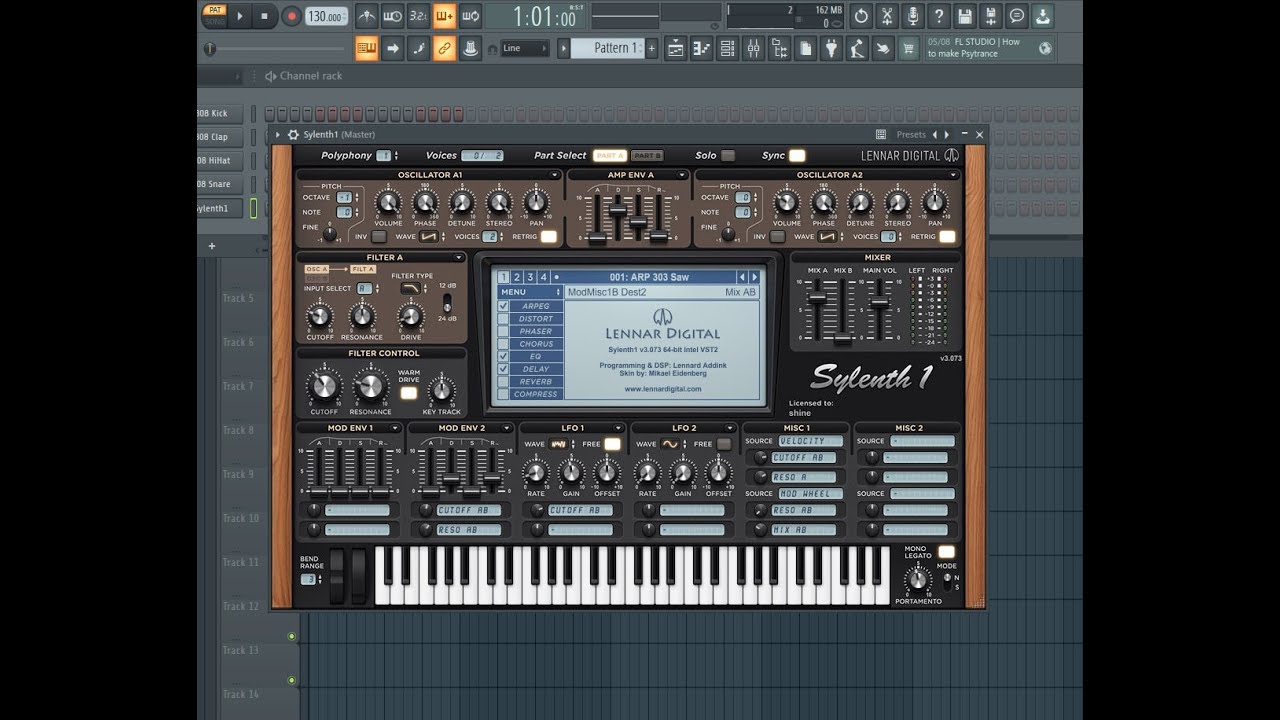This screenshot has height=720, width=1280.
Task: Open the channel rack icon in toolbar
Action: (x=727, y=48)
